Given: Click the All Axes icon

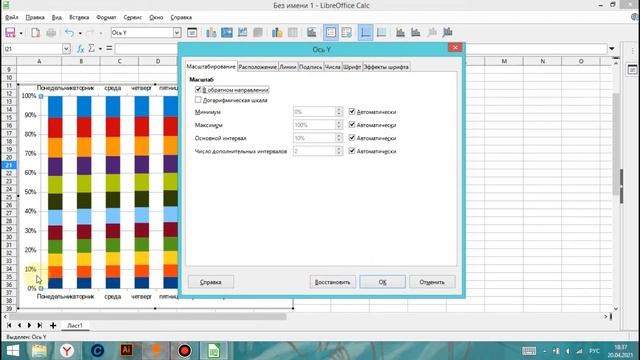Looking at the screenshot, I should 447,33.
